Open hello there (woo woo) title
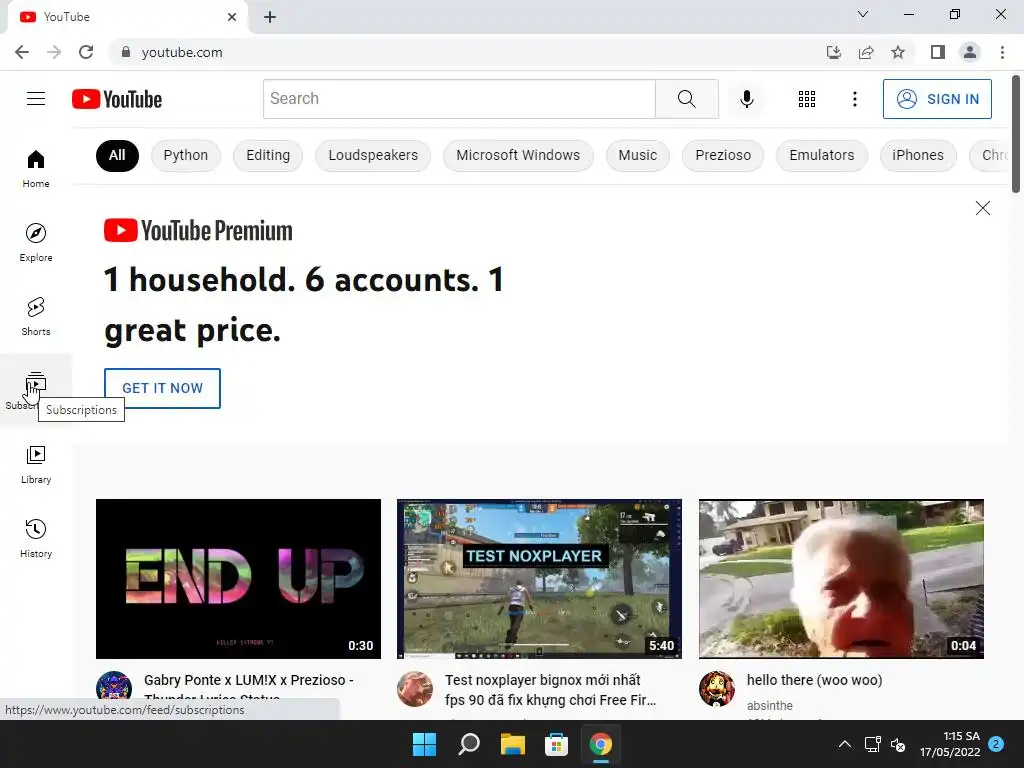This screenshot has width=1024, height=768. click(x=814, y=680)
